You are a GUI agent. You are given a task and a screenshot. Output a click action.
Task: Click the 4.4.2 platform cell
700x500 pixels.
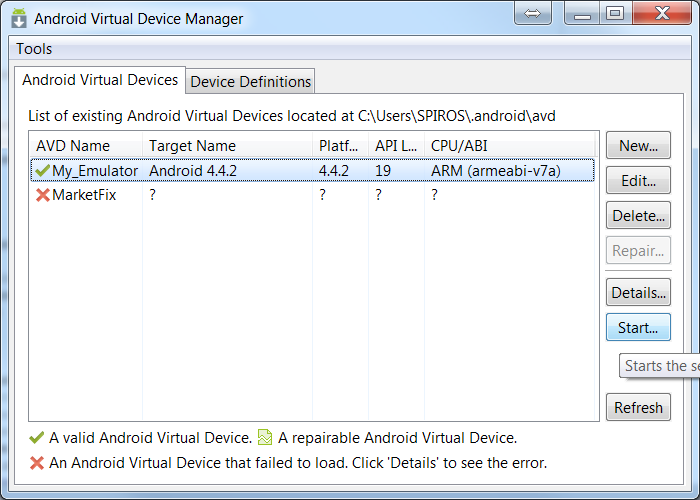pyautogui.click(x=333, y=171)
